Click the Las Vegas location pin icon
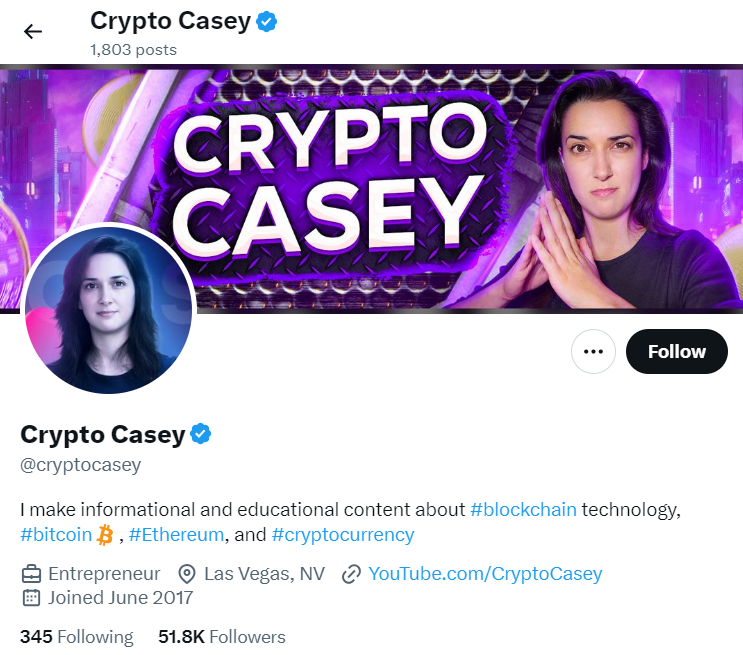This screenshot has height=655, width=743. pos(187,574)
